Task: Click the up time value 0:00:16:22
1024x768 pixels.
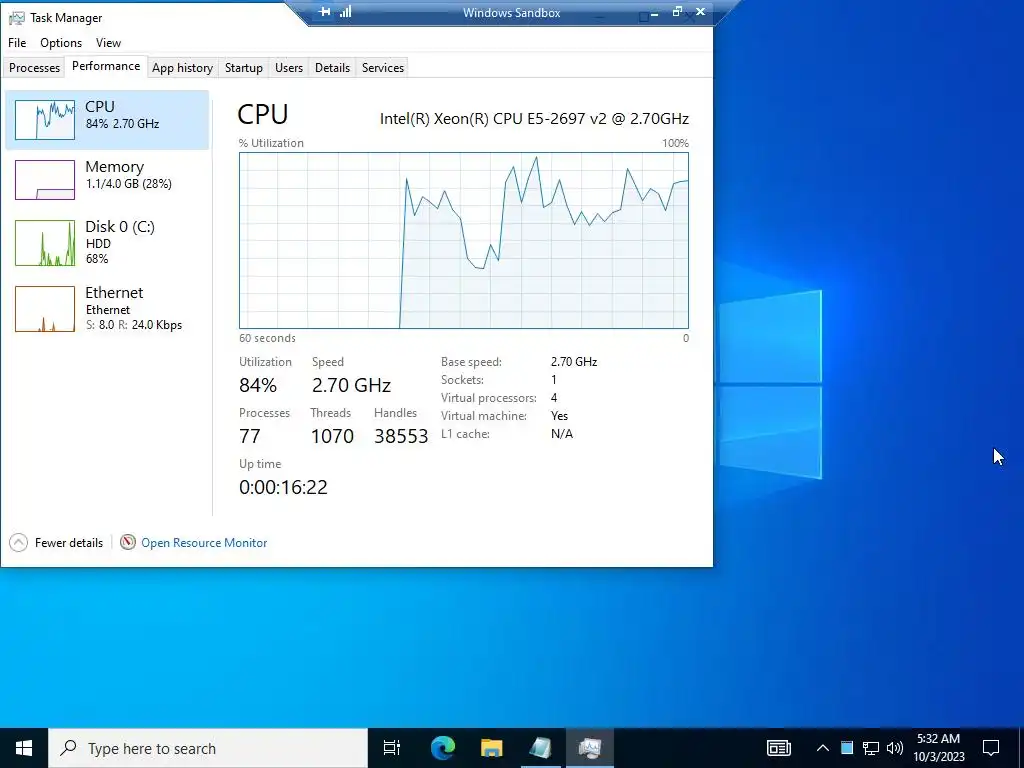Action: click(x=283, y=487)
